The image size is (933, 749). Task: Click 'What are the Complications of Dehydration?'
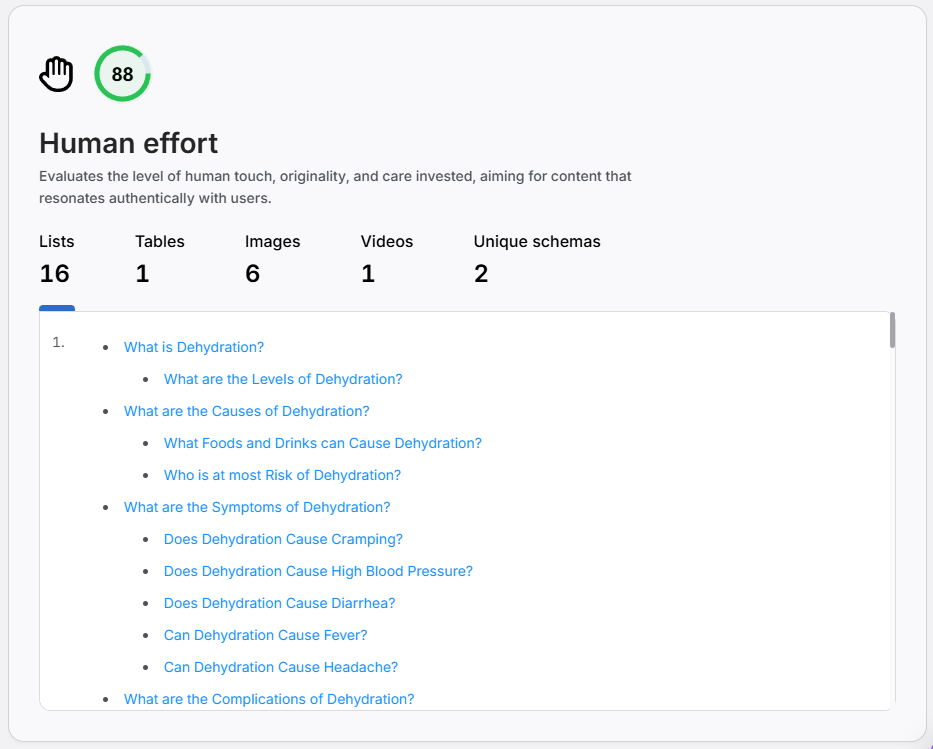pos(269,699)
